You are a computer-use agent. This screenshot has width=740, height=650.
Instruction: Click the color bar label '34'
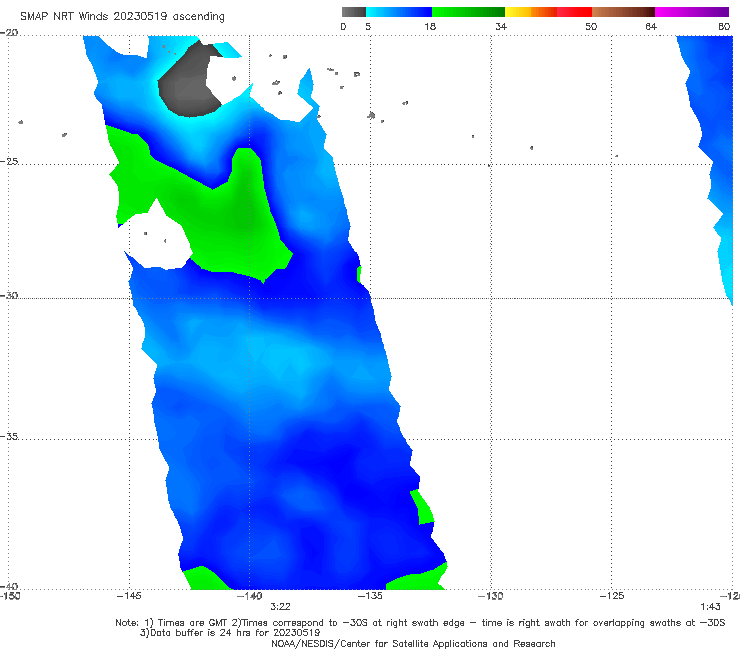pyautogui.click(x=501, y=26)
